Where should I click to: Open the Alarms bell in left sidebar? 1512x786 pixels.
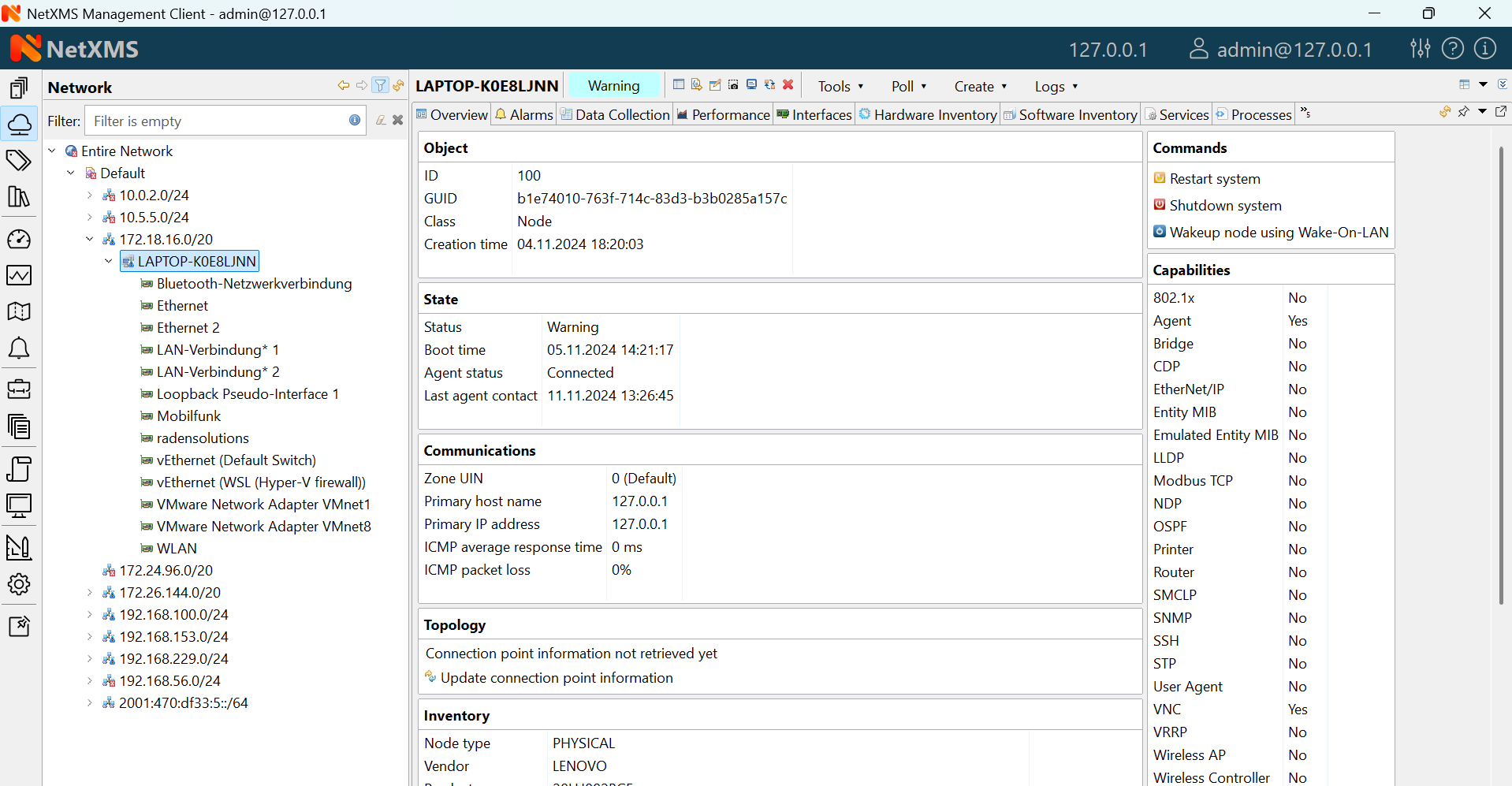tap(19, 348)
